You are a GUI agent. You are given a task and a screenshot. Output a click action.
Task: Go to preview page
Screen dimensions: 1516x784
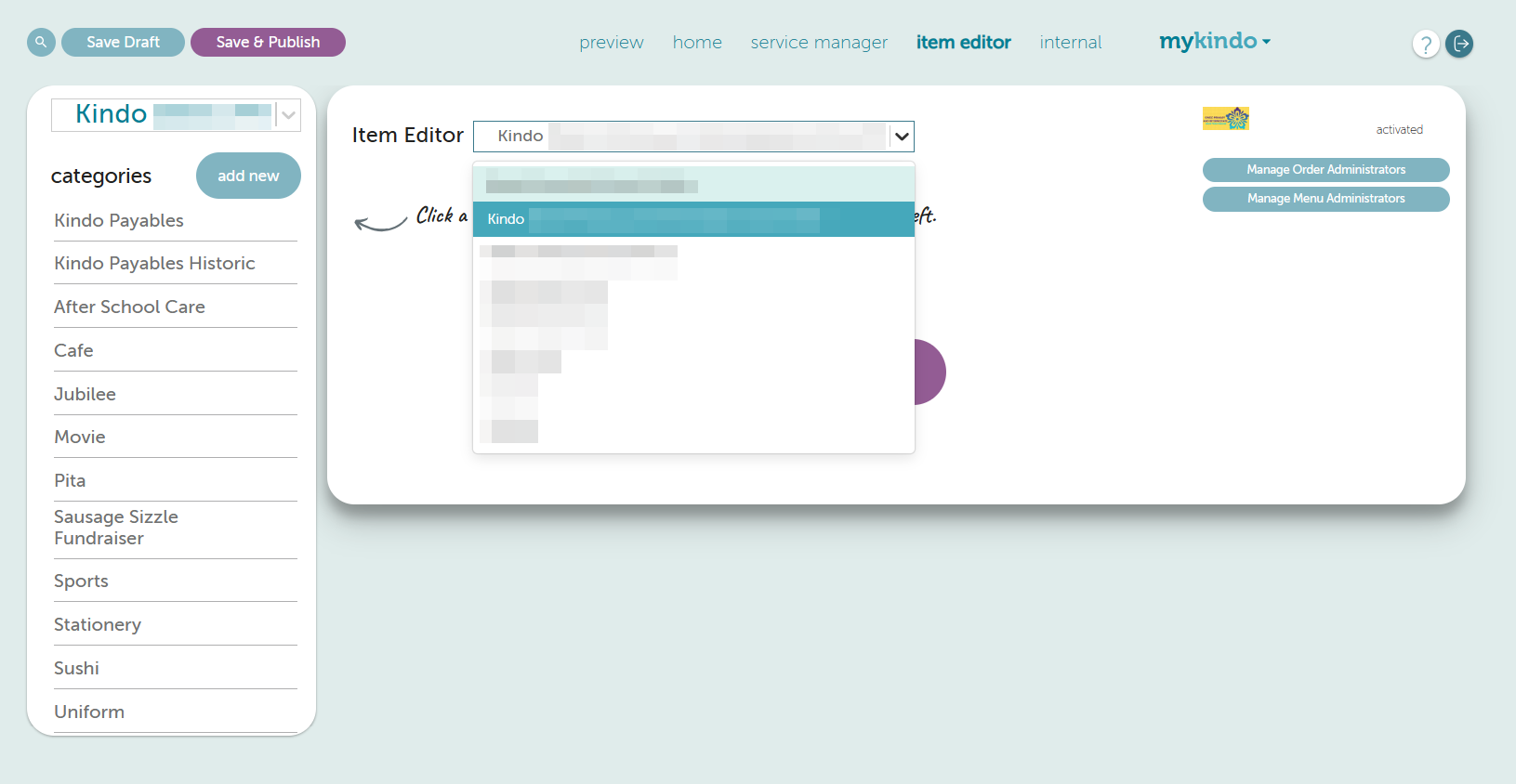(x=612, y=43)
